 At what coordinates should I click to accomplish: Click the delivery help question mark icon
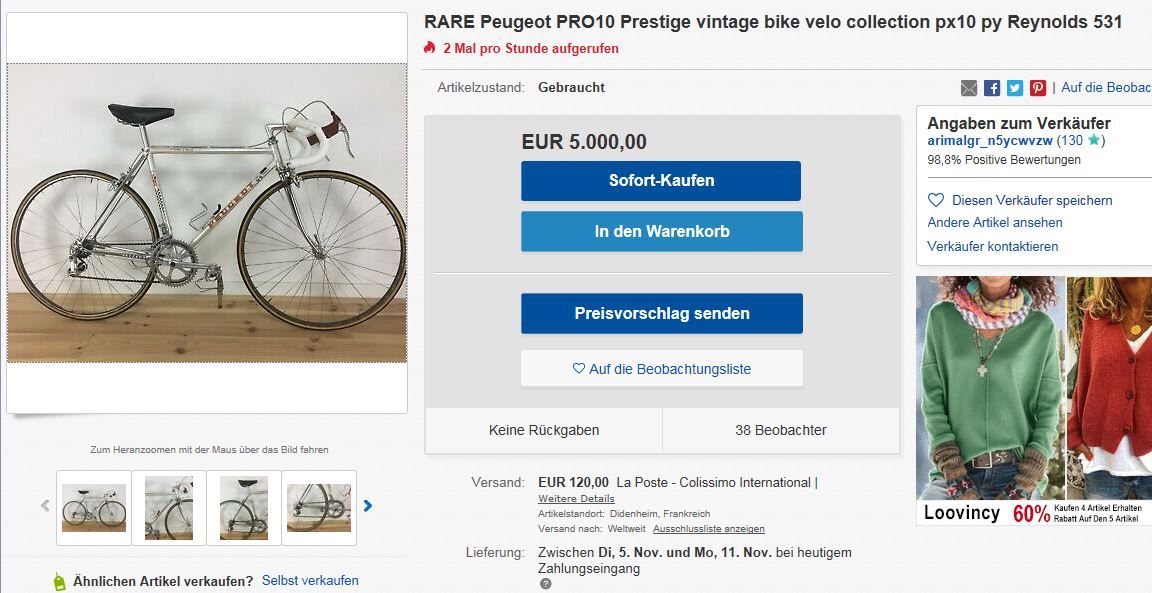click(x=545, y=584)
